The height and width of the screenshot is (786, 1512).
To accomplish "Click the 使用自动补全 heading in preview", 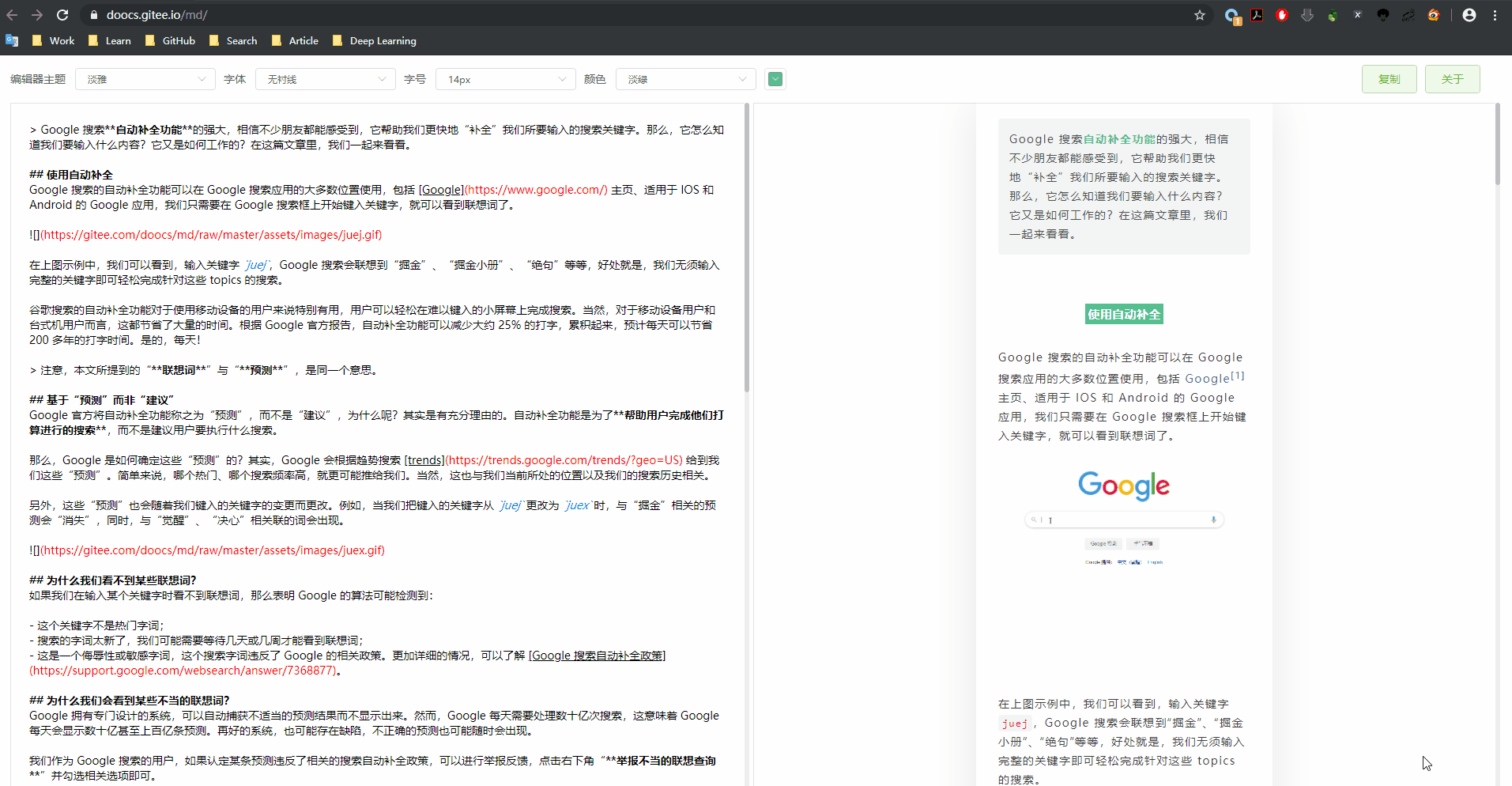I will click(1124, 314).
